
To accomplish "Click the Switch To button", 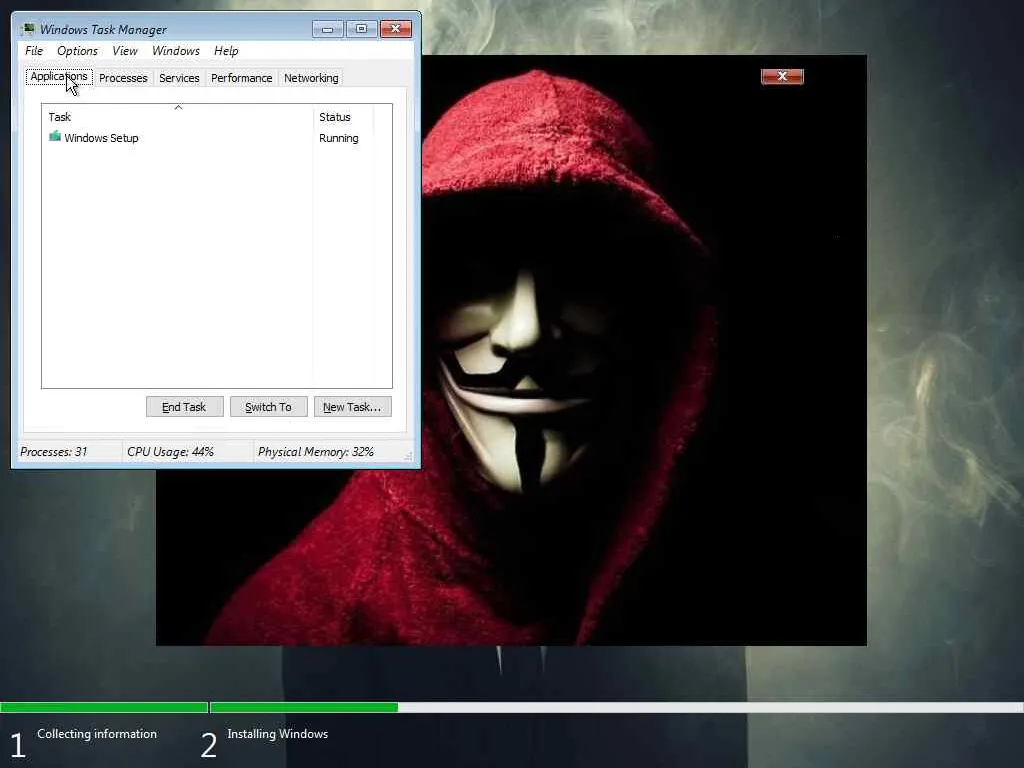I will (268, 407).
